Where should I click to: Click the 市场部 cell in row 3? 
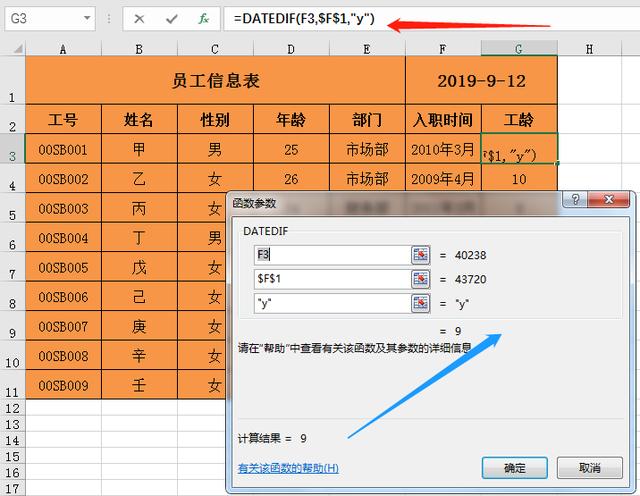point(367,149)
